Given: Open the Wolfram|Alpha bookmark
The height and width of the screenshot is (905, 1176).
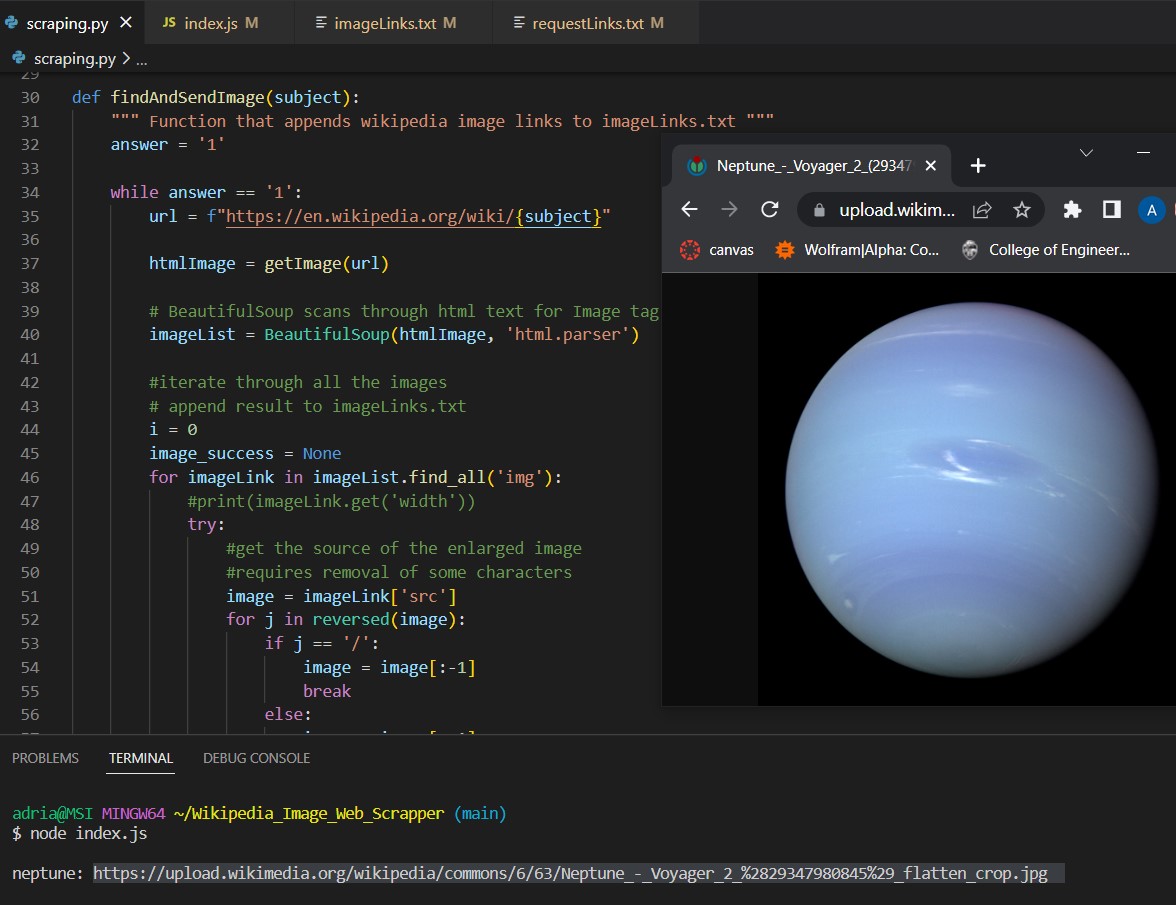Looking at the screenshot, I should click(x=858, y=250).
